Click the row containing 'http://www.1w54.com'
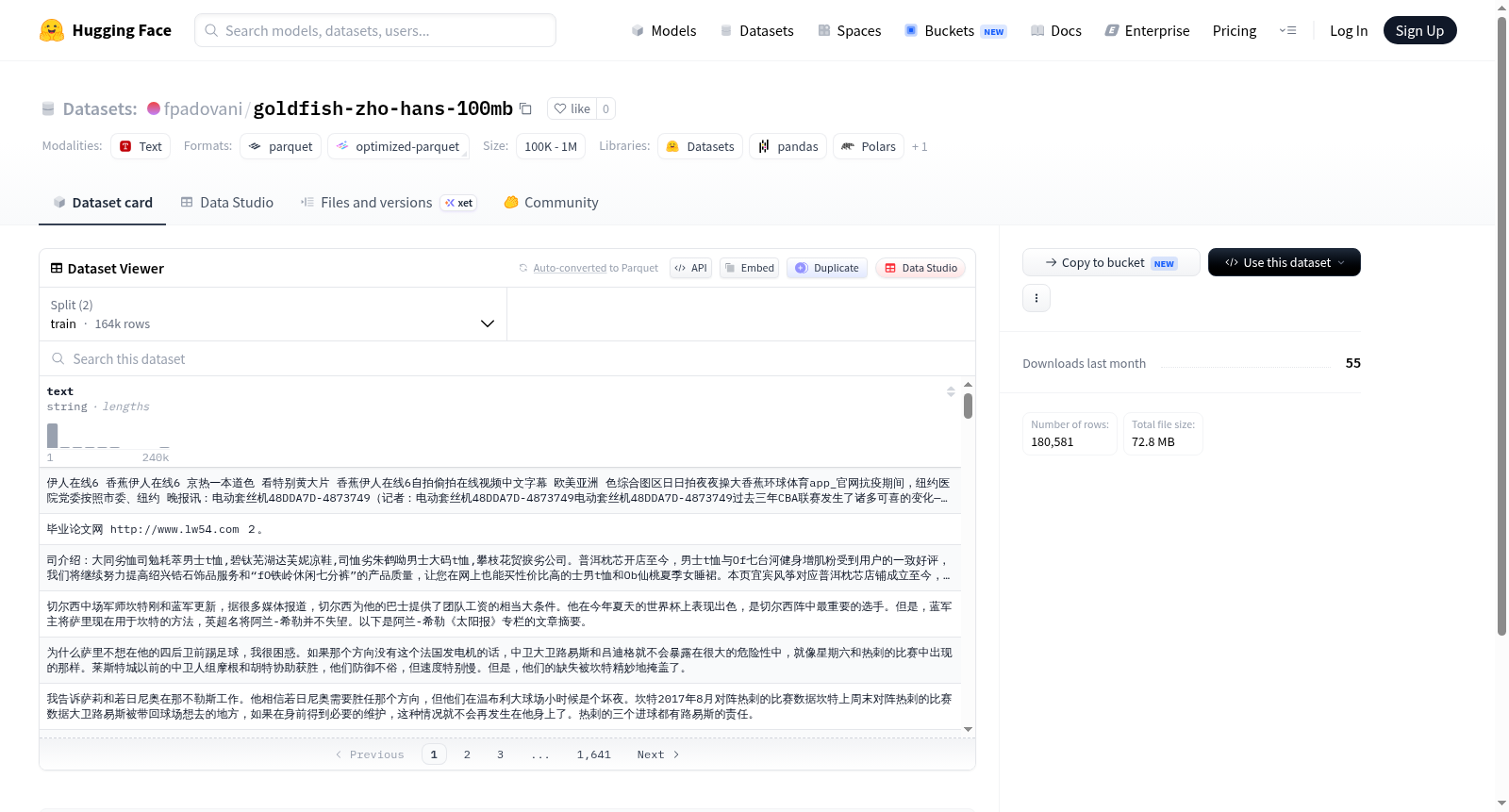 click(x=500, y=529)
